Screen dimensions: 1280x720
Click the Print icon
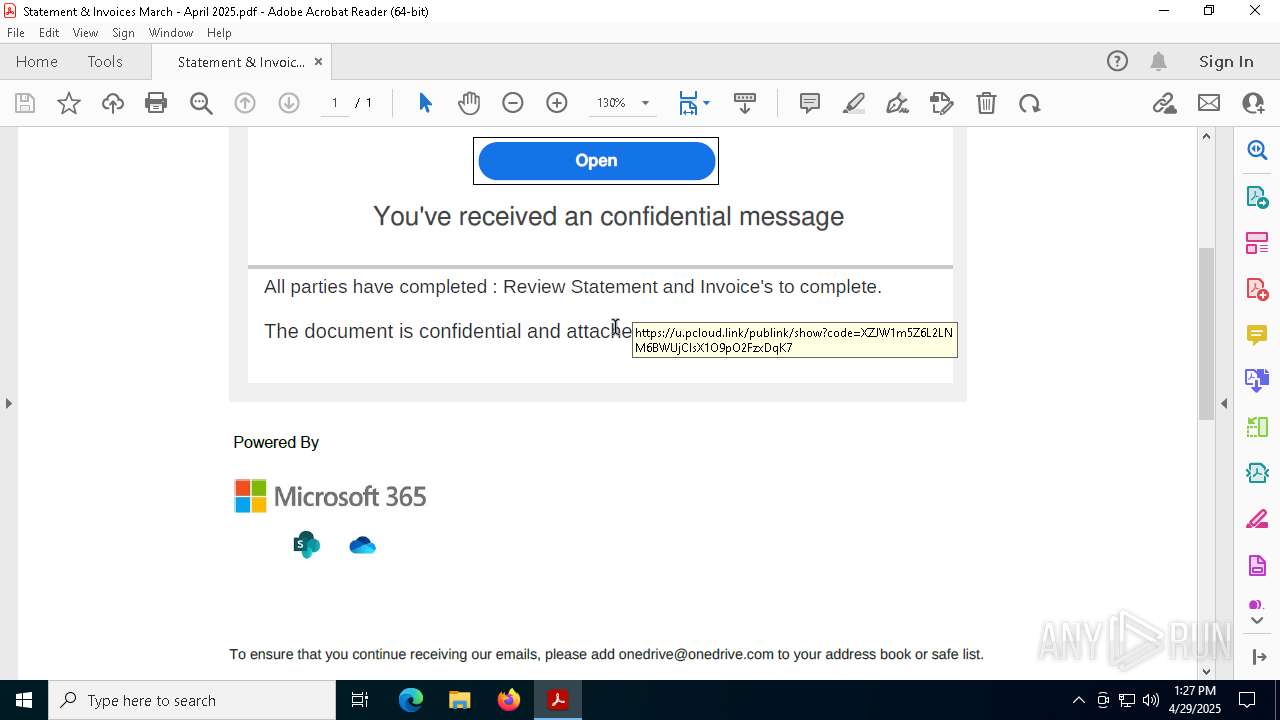pos(156,103)
